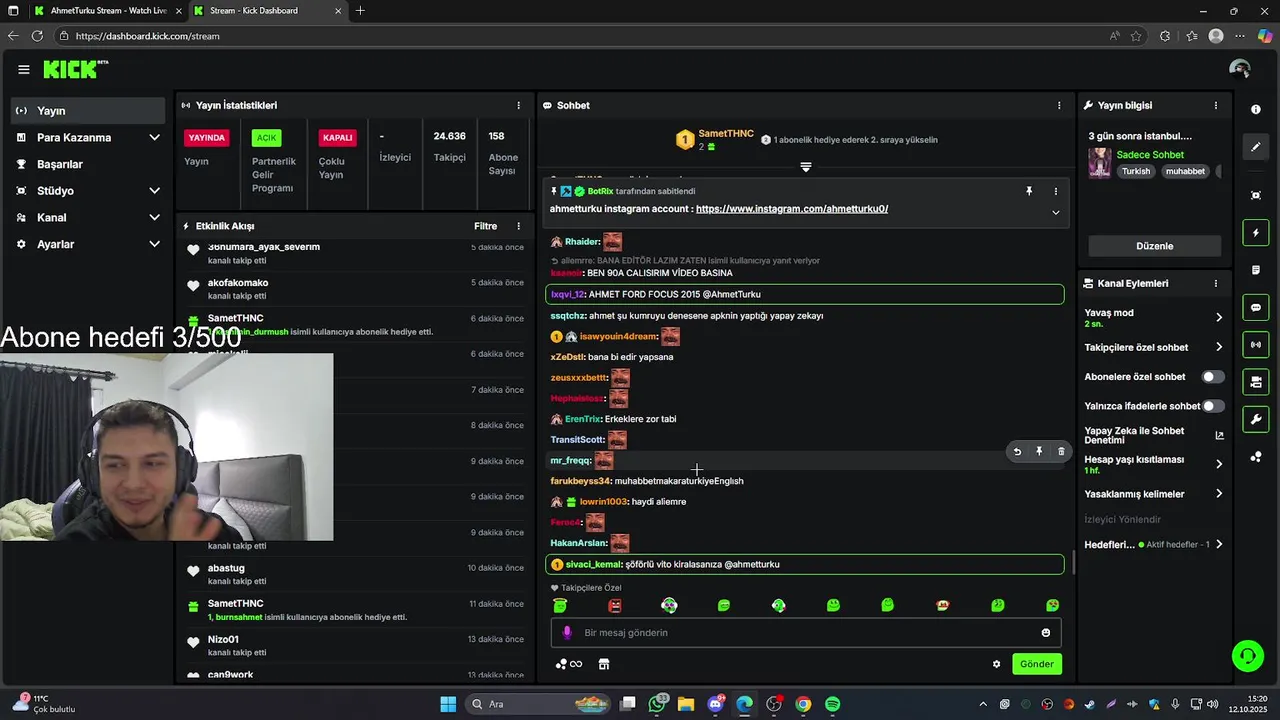
Task: Click the focus frame icon in right rail
Action: point(1256,195)
